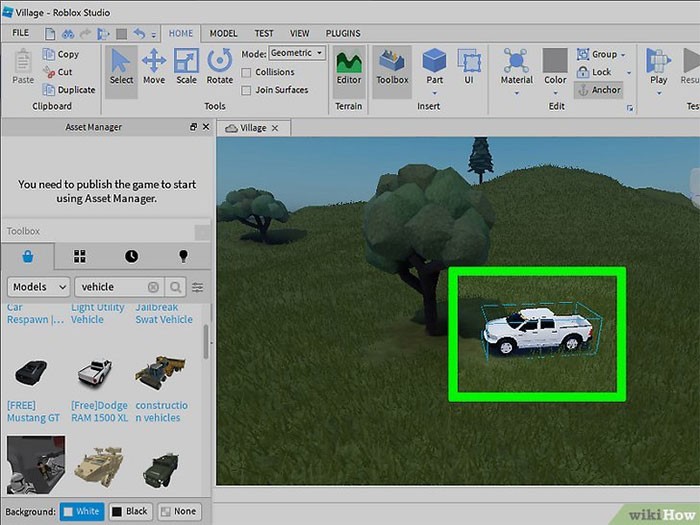
Task: Set toolbox background to Black
Action: click(129, 511)
